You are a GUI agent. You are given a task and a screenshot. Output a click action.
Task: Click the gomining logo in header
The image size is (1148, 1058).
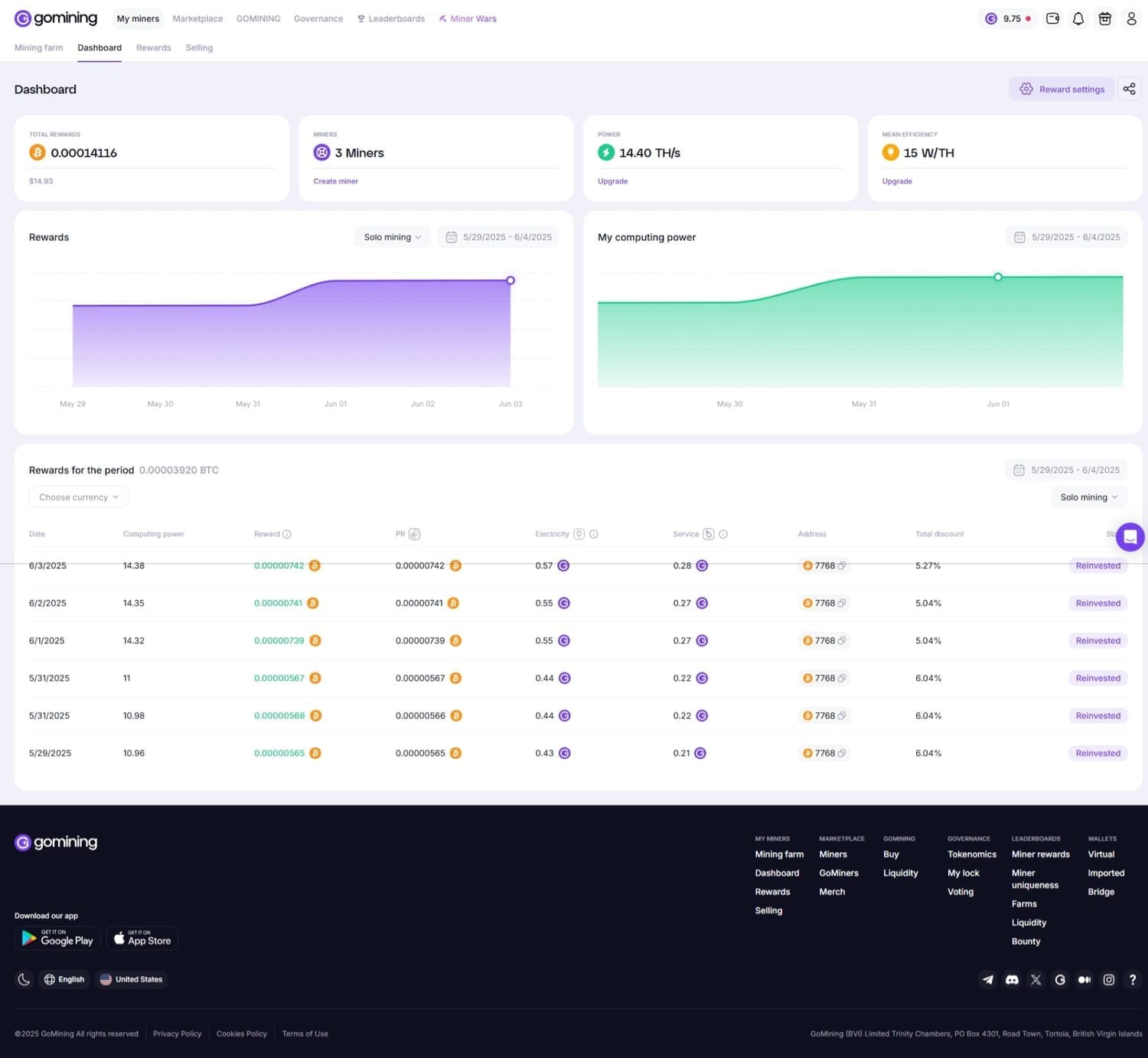tap(56, 18)
